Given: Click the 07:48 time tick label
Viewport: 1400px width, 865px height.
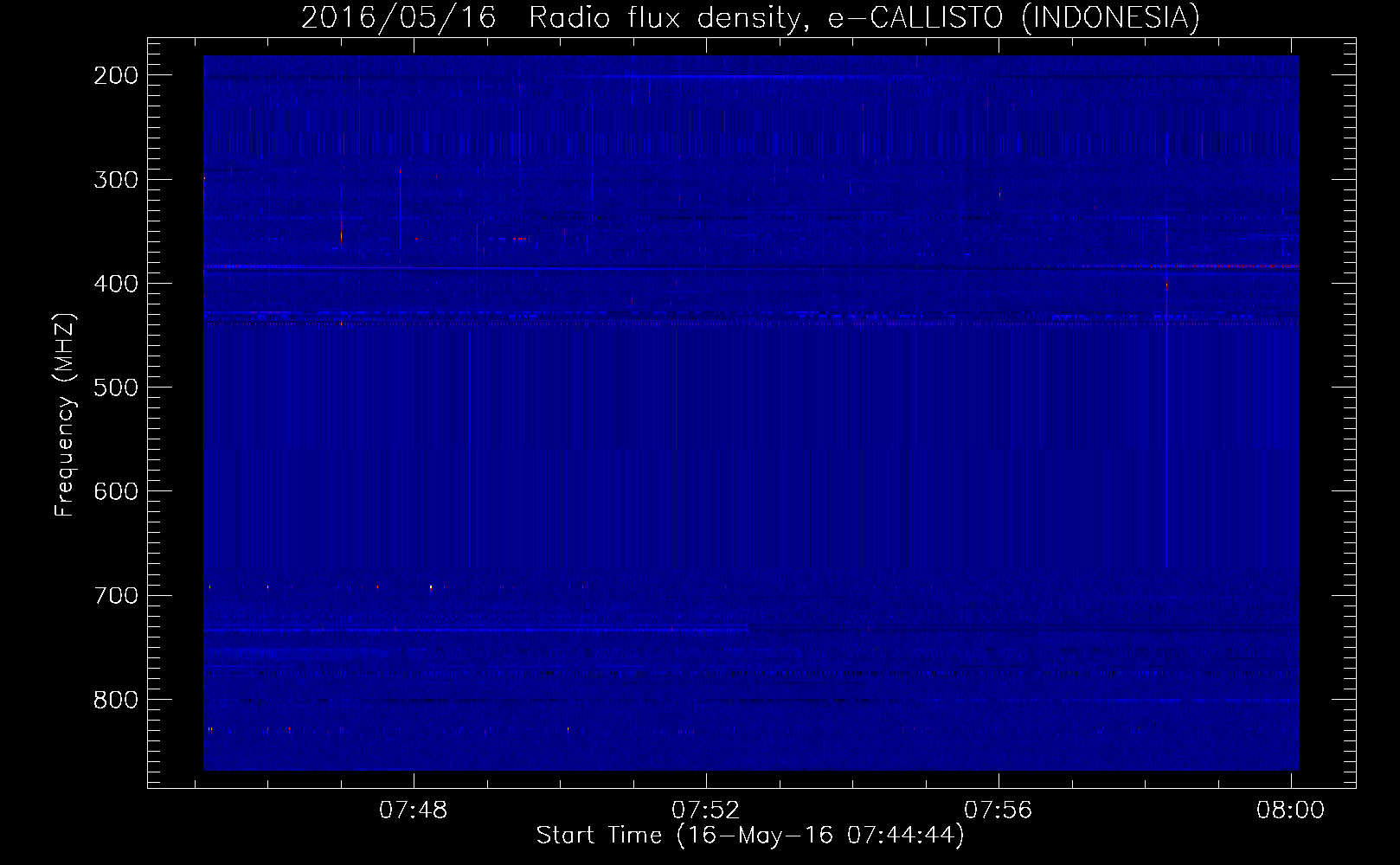Looking at the screenshot, I should [x=414, y=811].
